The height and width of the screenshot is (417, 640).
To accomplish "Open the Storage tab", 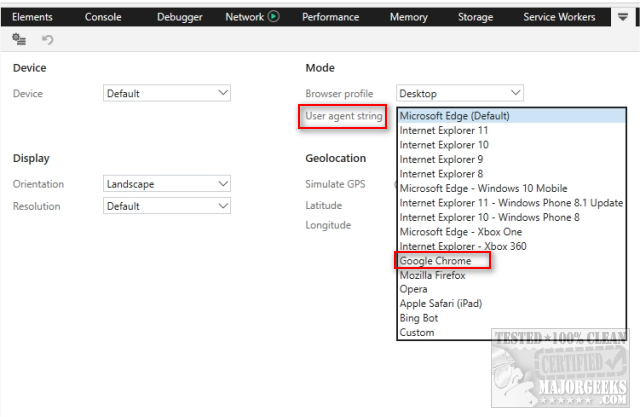I will tap(475, 17).
